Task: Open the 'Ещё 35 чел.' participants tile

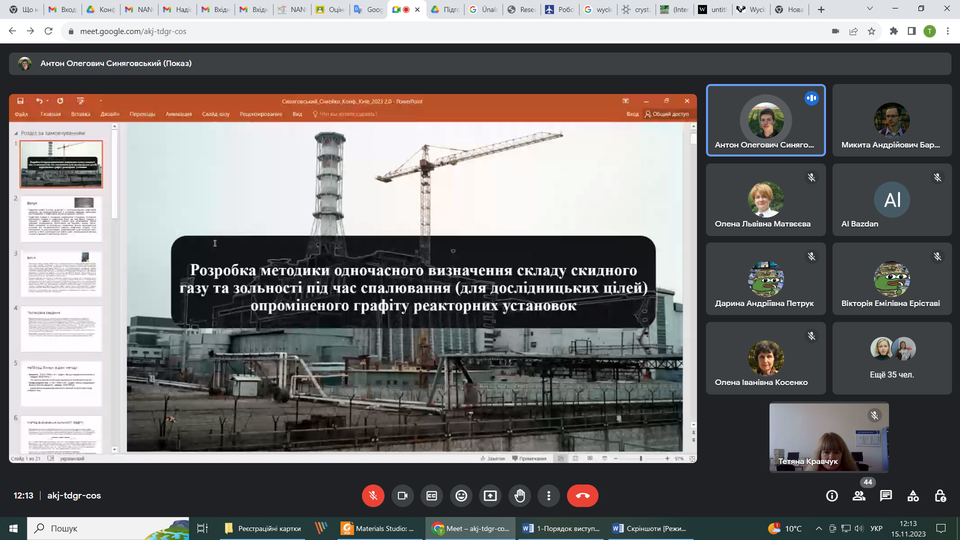Action: 890,358
